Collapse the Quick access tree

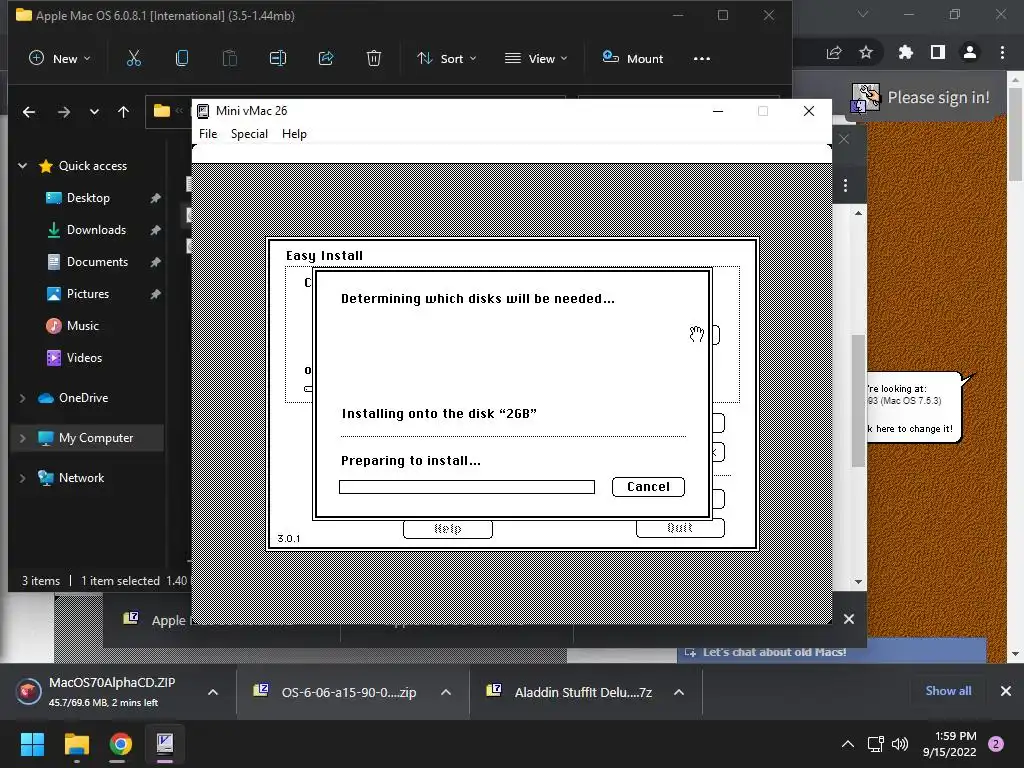point(22,166)
